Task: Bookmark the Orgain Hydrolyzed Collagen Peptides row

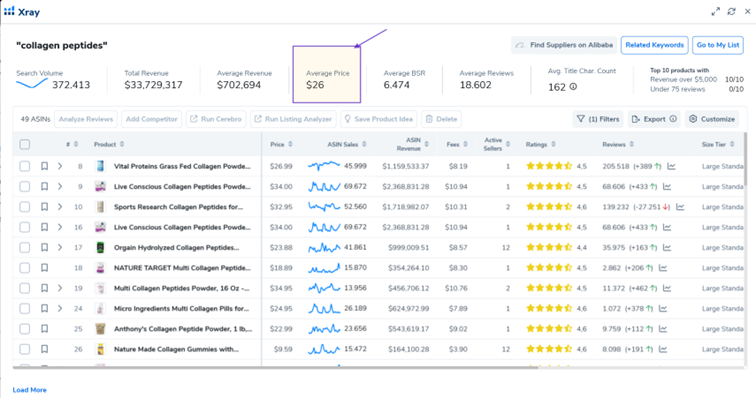Action: pos(44,247)
